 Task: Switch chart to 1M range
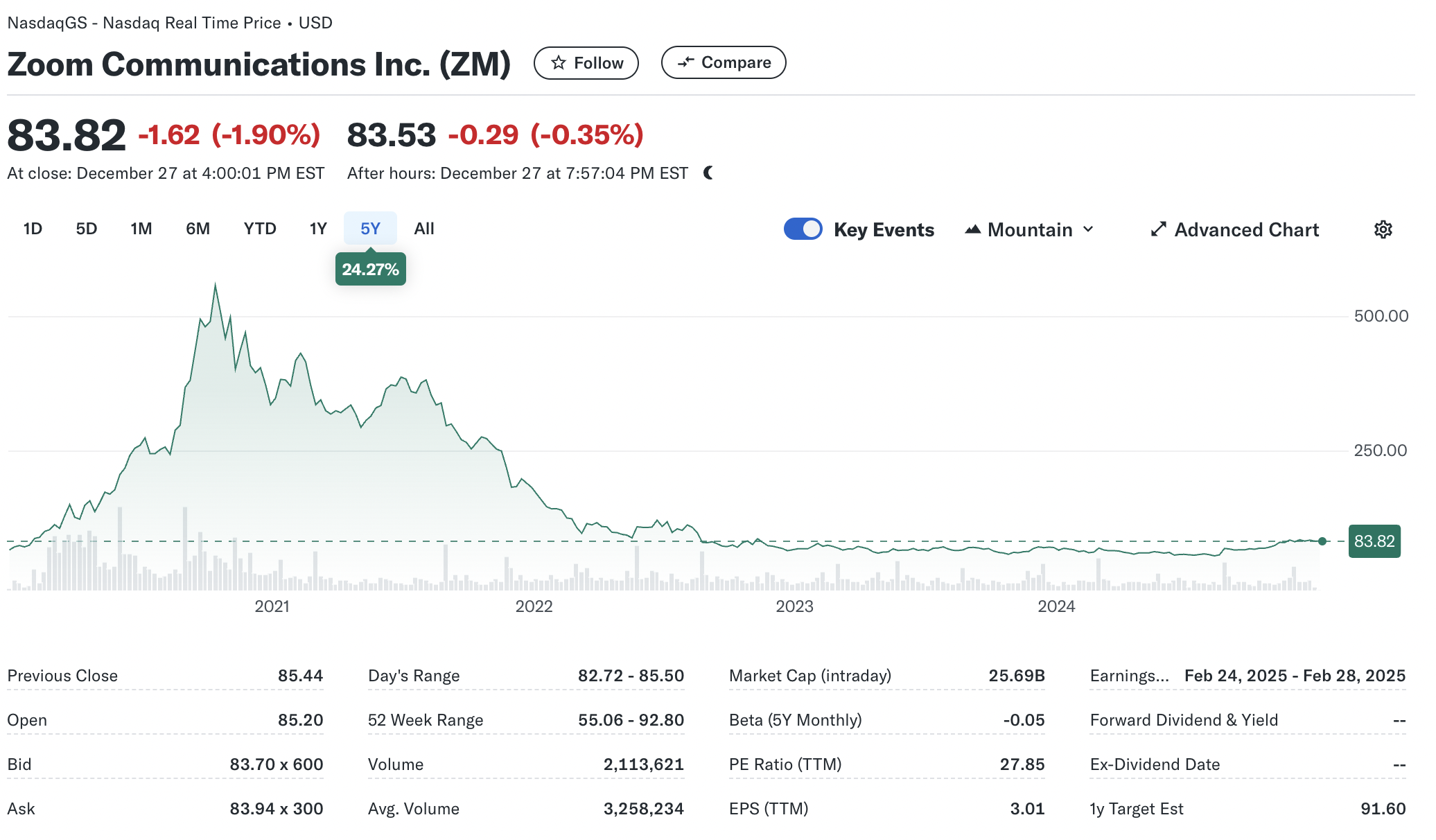[x=141, y=229]
